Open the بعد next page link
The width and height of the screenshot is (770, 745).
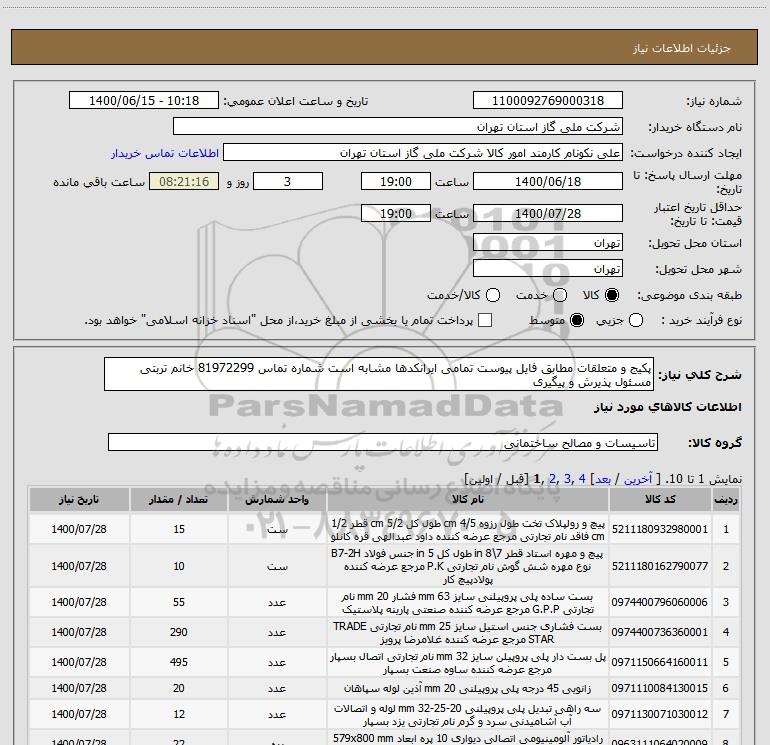(x=603, y=479)
